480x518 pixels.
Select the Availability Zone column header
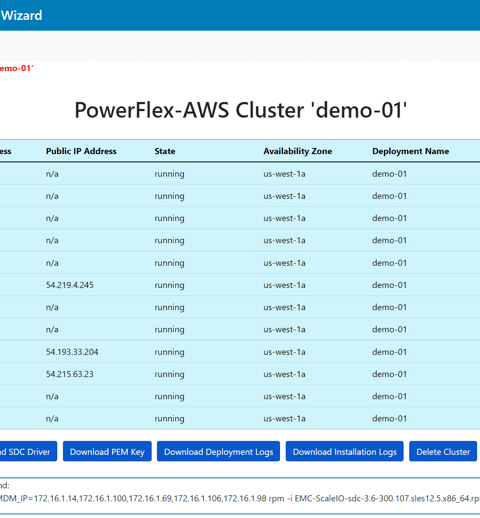298,151
